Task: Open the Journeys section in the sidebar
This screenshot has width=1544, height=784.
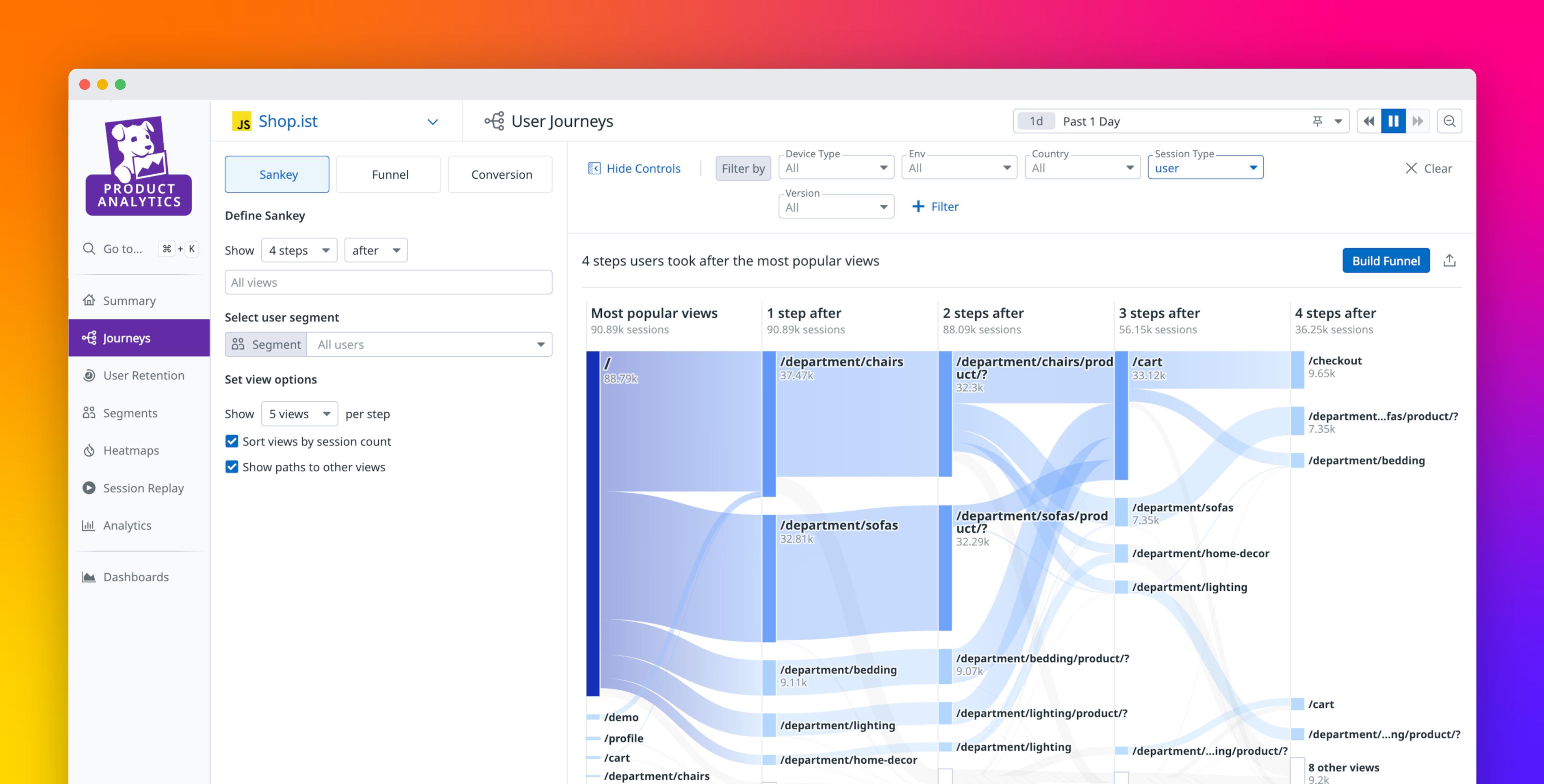Action: pos(126,338)
